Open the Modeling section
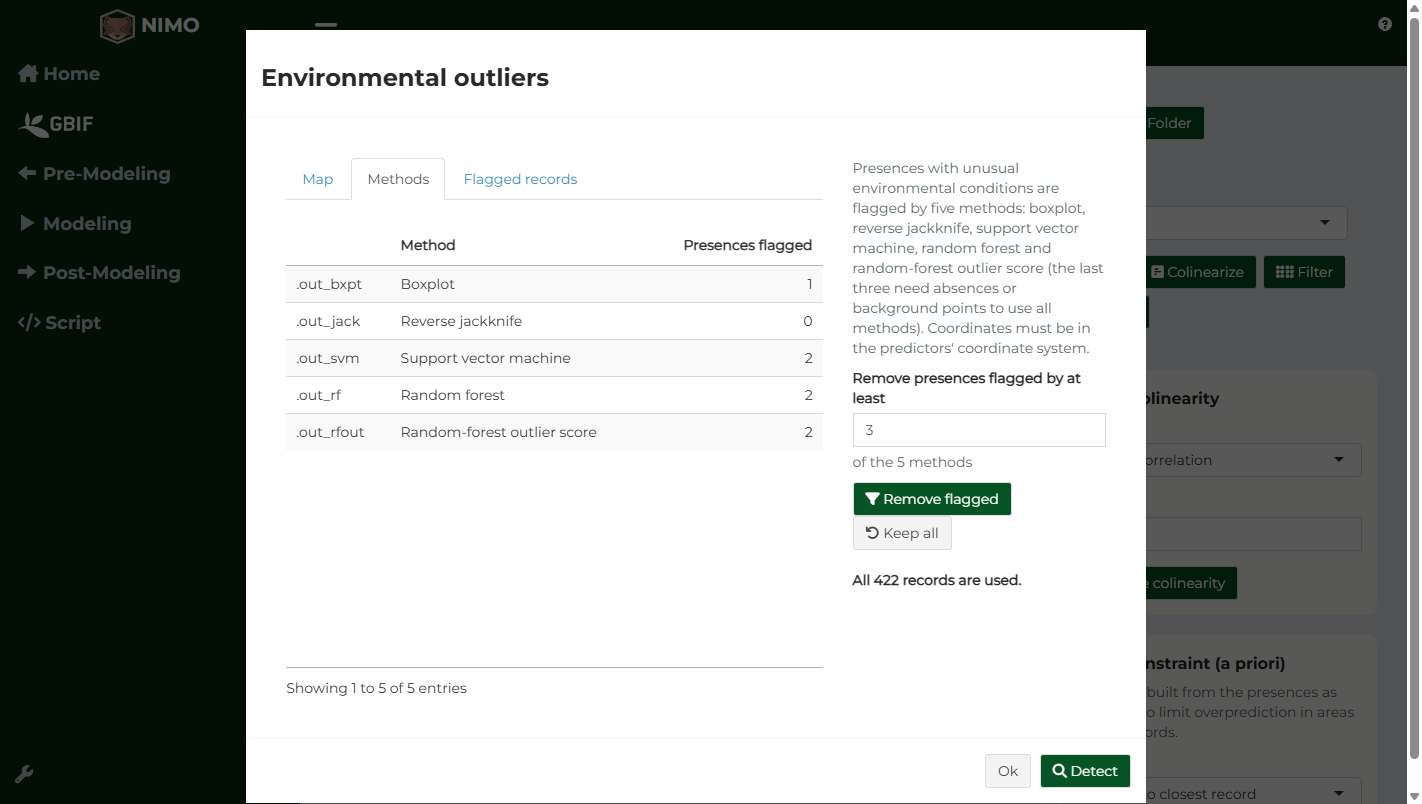 [75, 224]
